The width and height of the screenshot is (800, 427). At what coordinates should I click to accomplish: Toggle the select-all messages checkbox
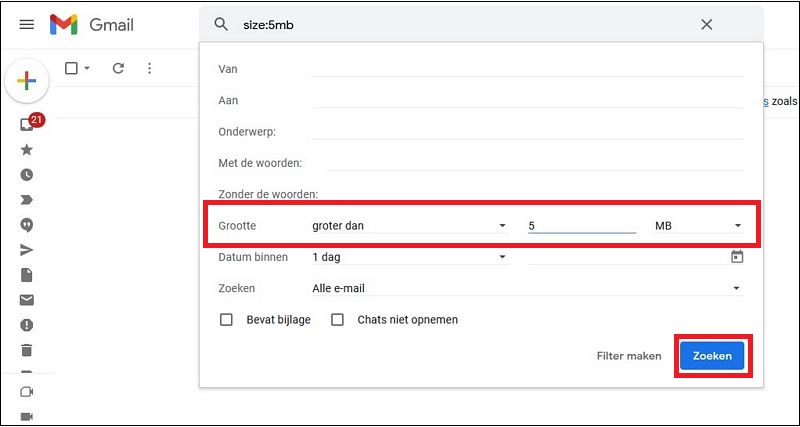point(71,68)
